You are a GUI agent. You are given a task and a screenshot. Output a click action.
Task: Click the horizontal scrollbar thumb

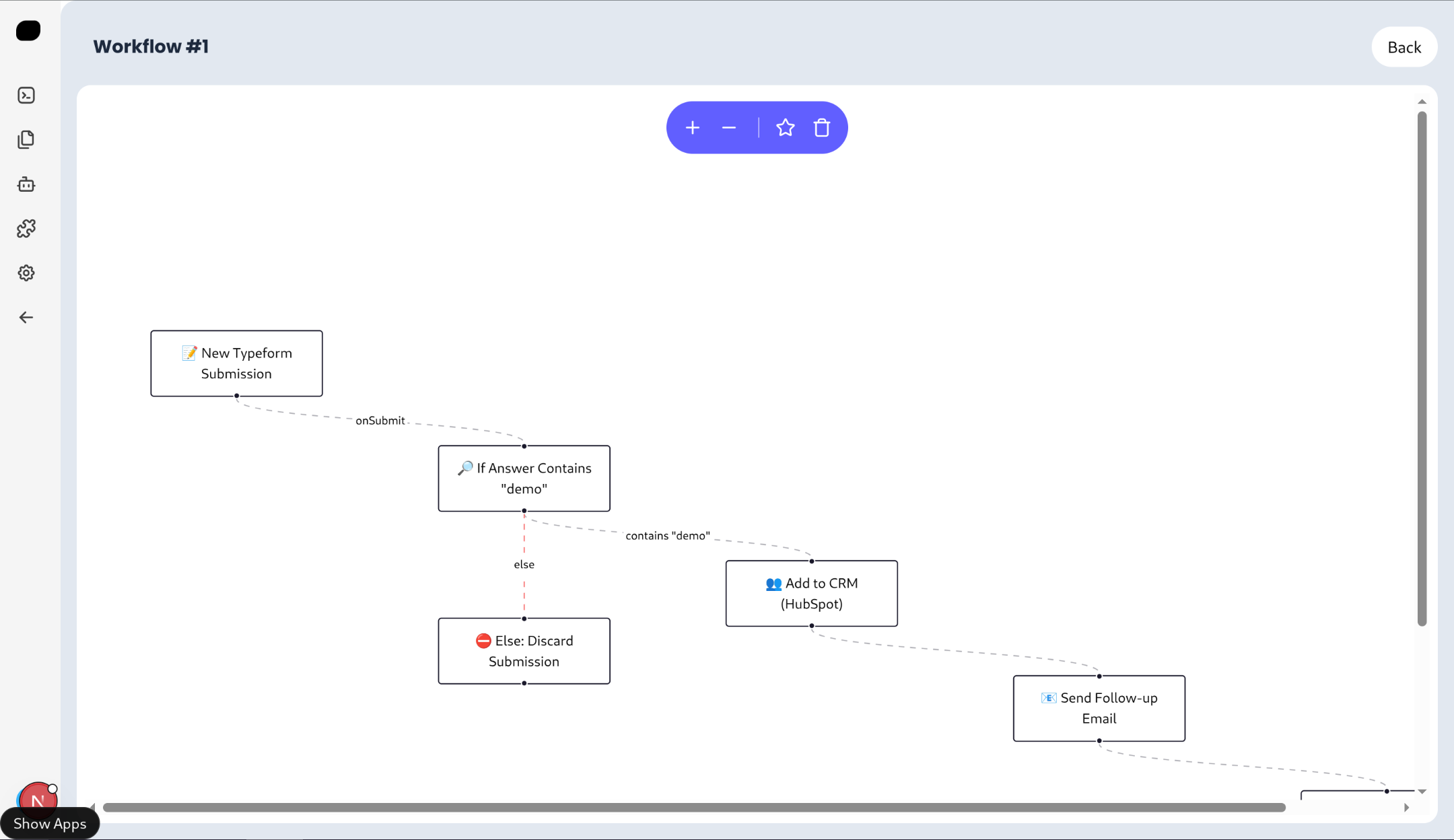[693, 808]
